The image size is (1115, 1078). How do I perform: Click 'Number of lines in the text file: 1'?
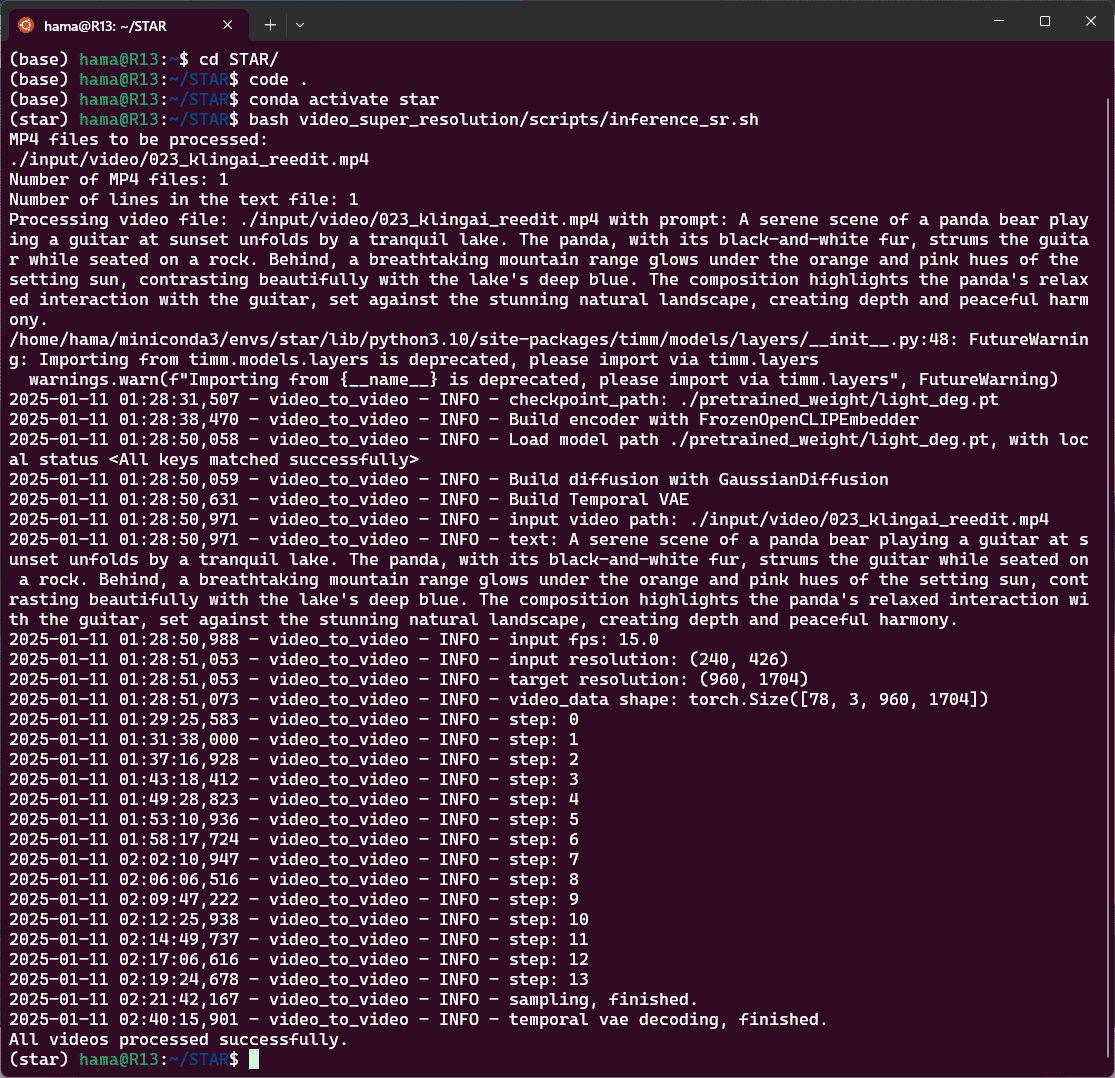(183, 199)
